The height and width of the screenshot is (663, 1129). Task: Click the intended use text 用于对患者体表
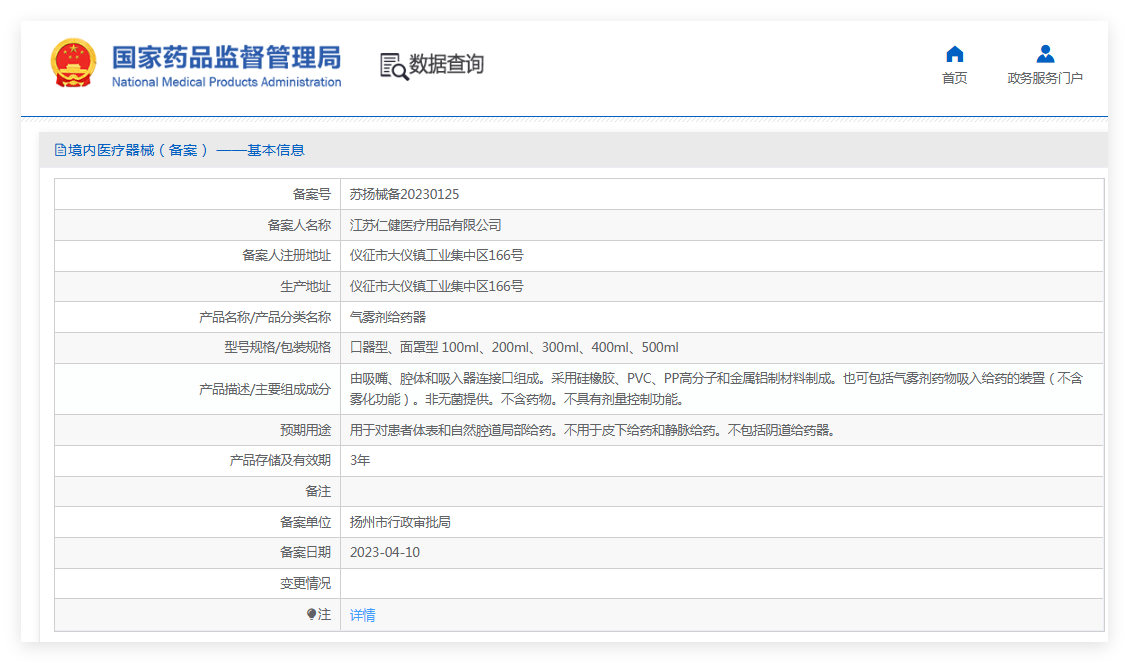click(592, 430)
